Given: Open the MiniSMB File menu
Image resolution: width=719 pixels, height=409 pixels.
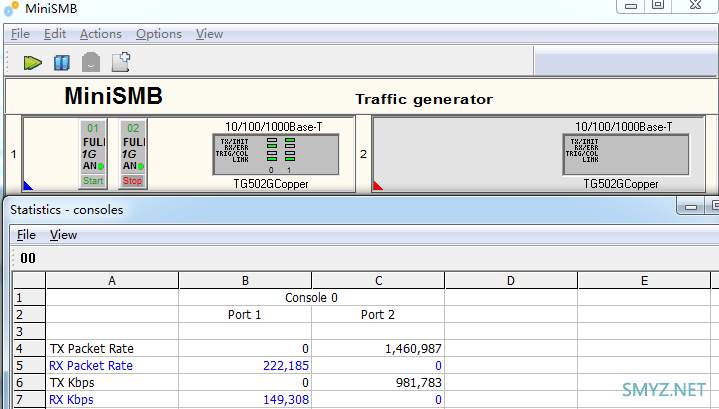Looking at the screenshot, I should coord(20,34).
